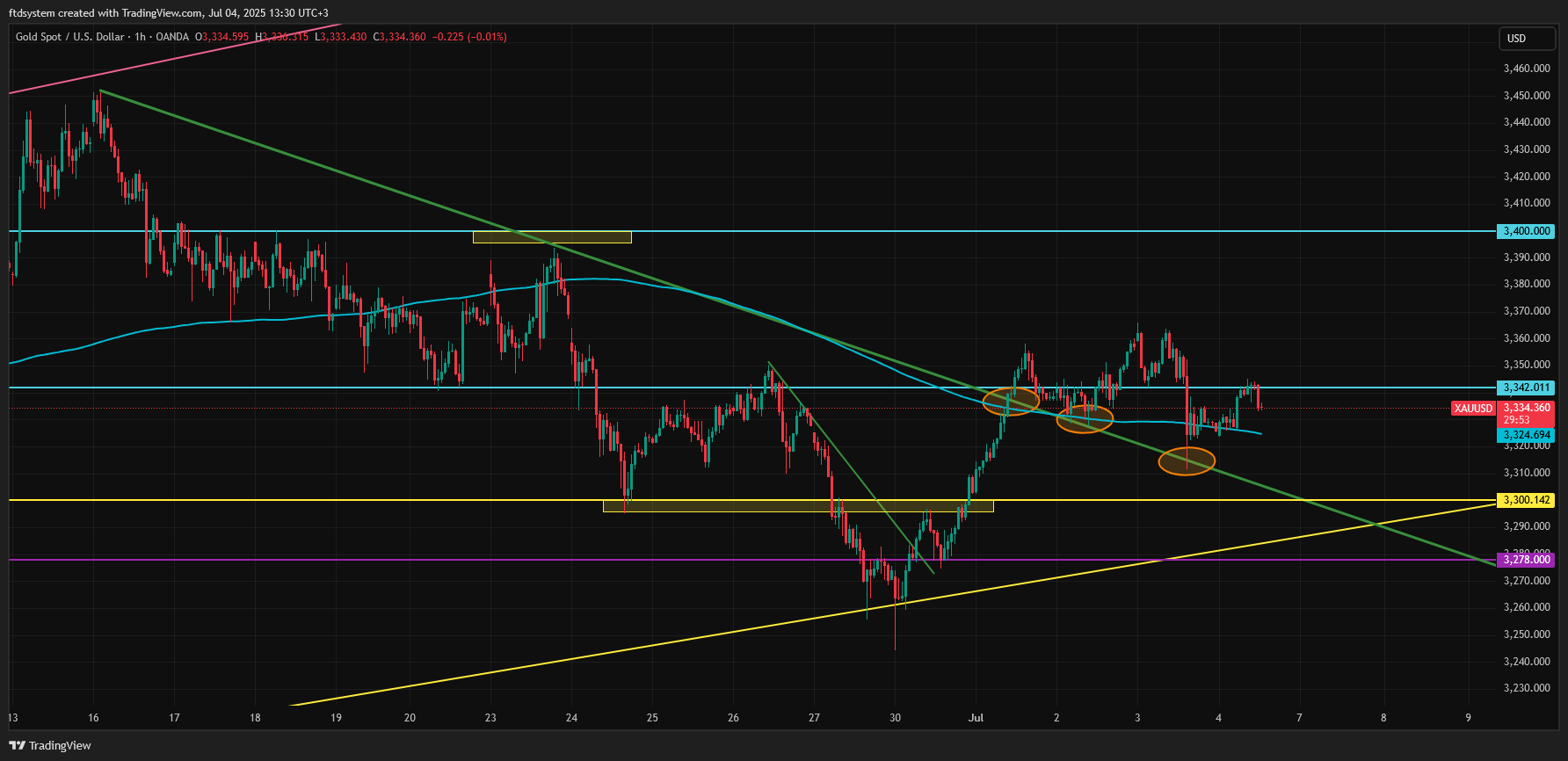
Task: Click date 23 on the time axis
Action: (x=490, y=718)
